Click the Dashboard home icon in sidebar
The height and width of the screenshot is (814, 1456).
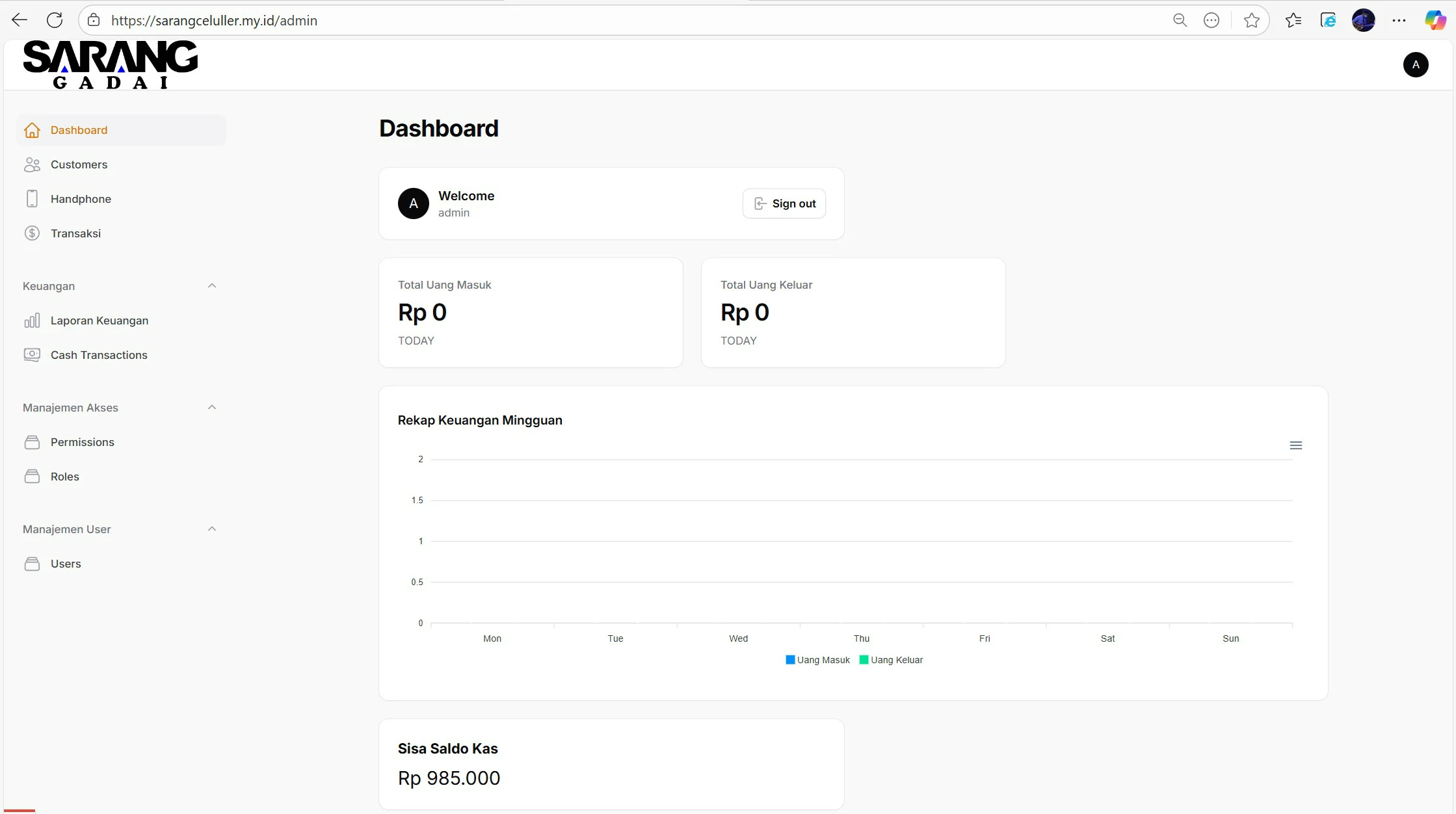pos(32,130)
